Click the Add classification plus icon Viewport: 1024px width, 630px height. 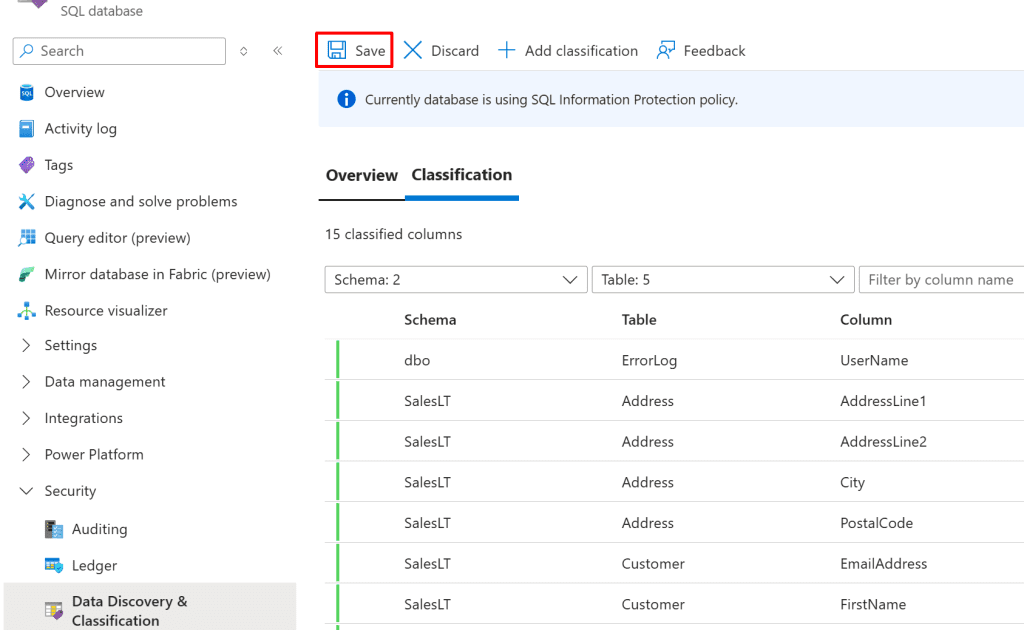[507, 51]
